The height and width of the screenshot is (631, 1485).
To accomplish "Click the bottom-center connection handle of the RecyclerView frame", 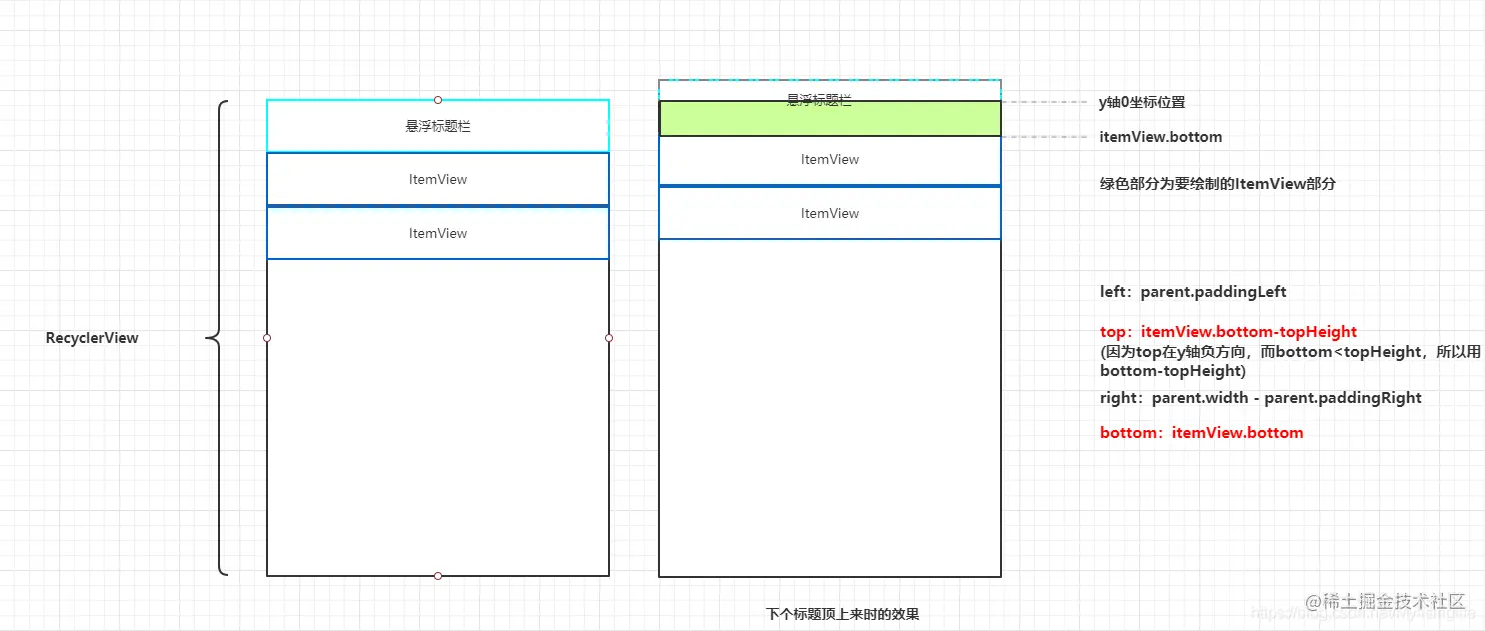I will click(x=438, y=576).
